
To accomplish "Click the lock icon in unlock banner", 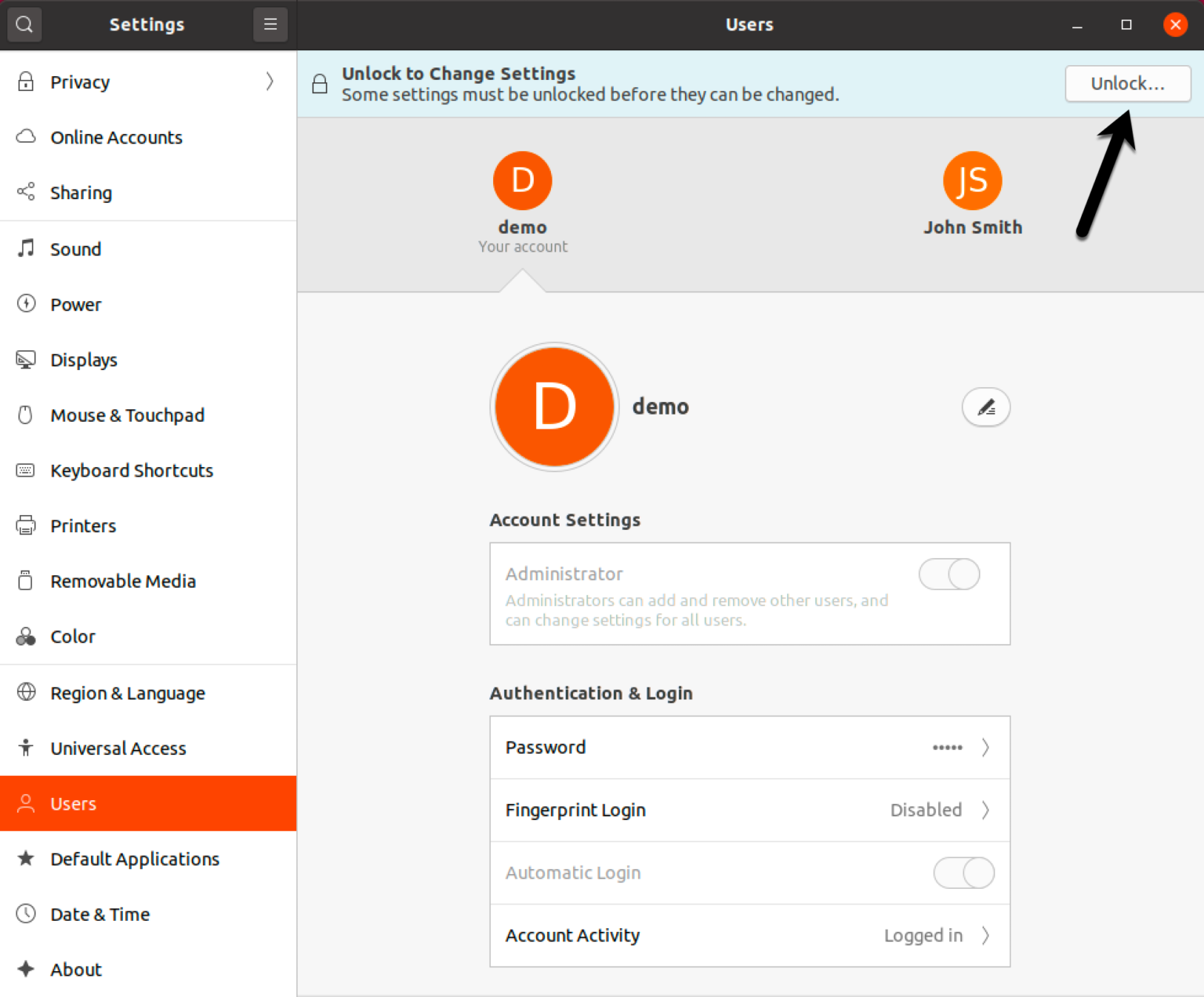I will tap(319, 83).
